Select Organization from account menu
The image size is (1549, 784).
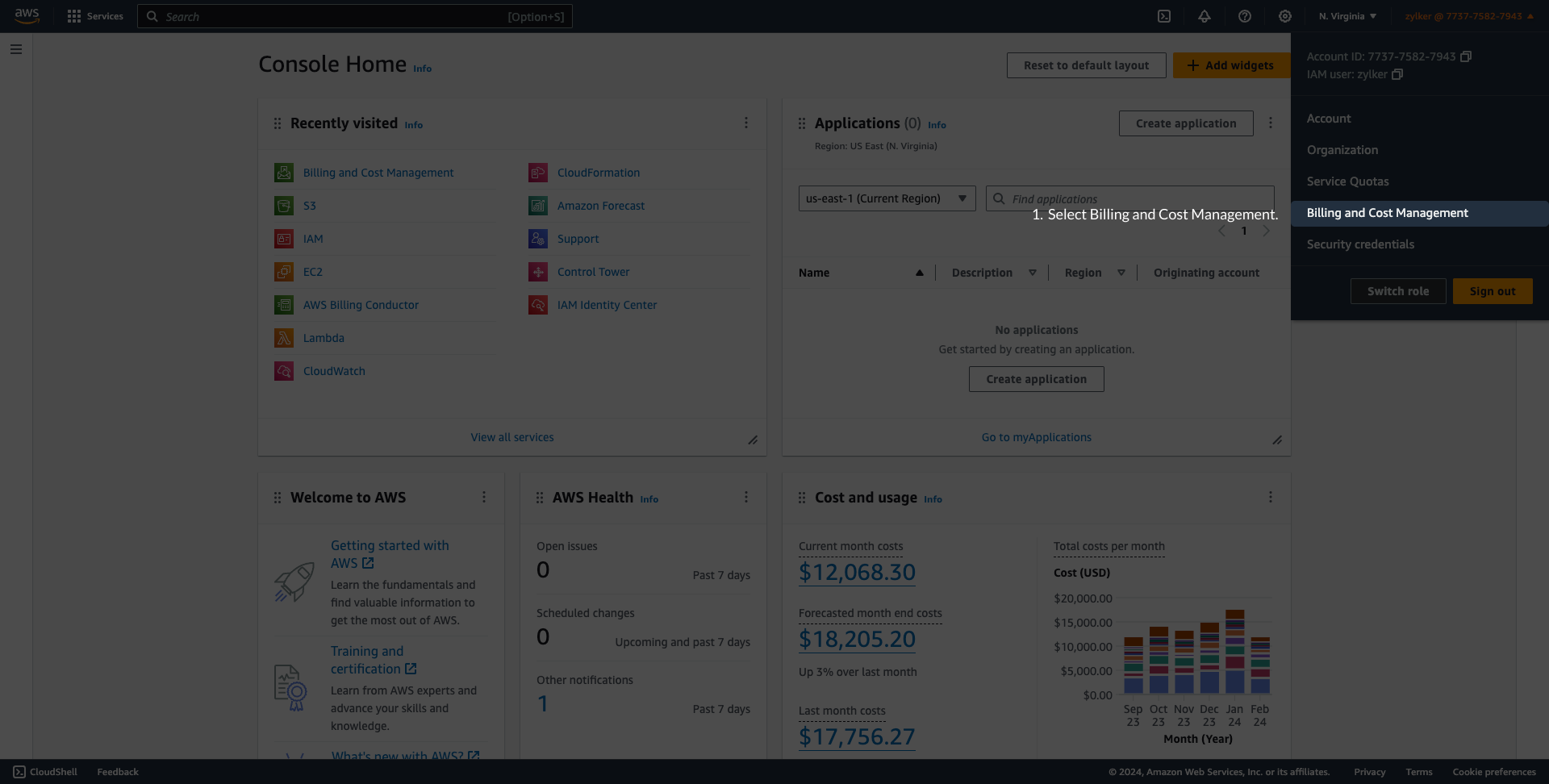(1342, 150)
